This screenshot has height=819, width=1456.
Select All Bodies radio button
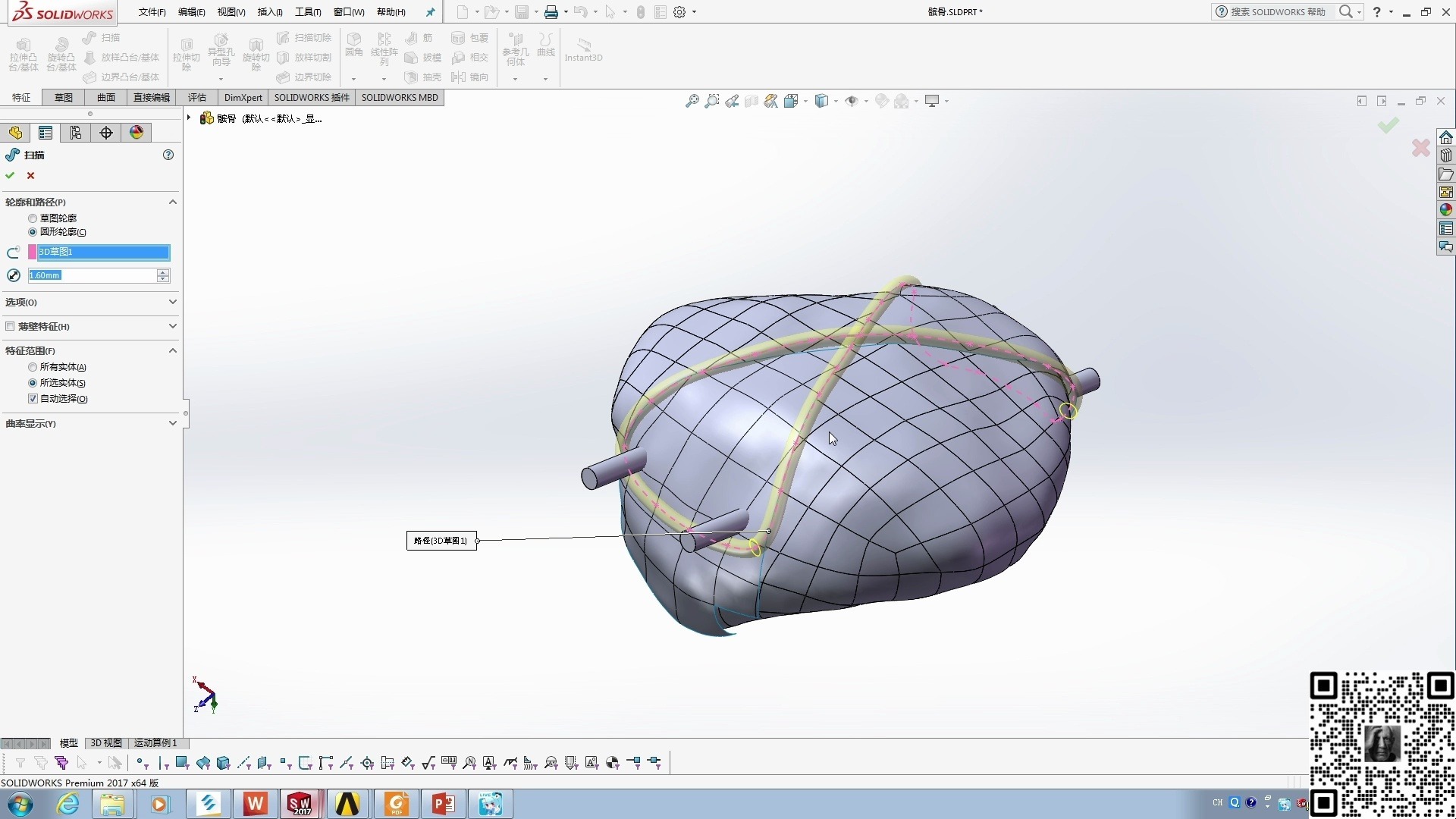pyautogui.click(x=33, y=367)
